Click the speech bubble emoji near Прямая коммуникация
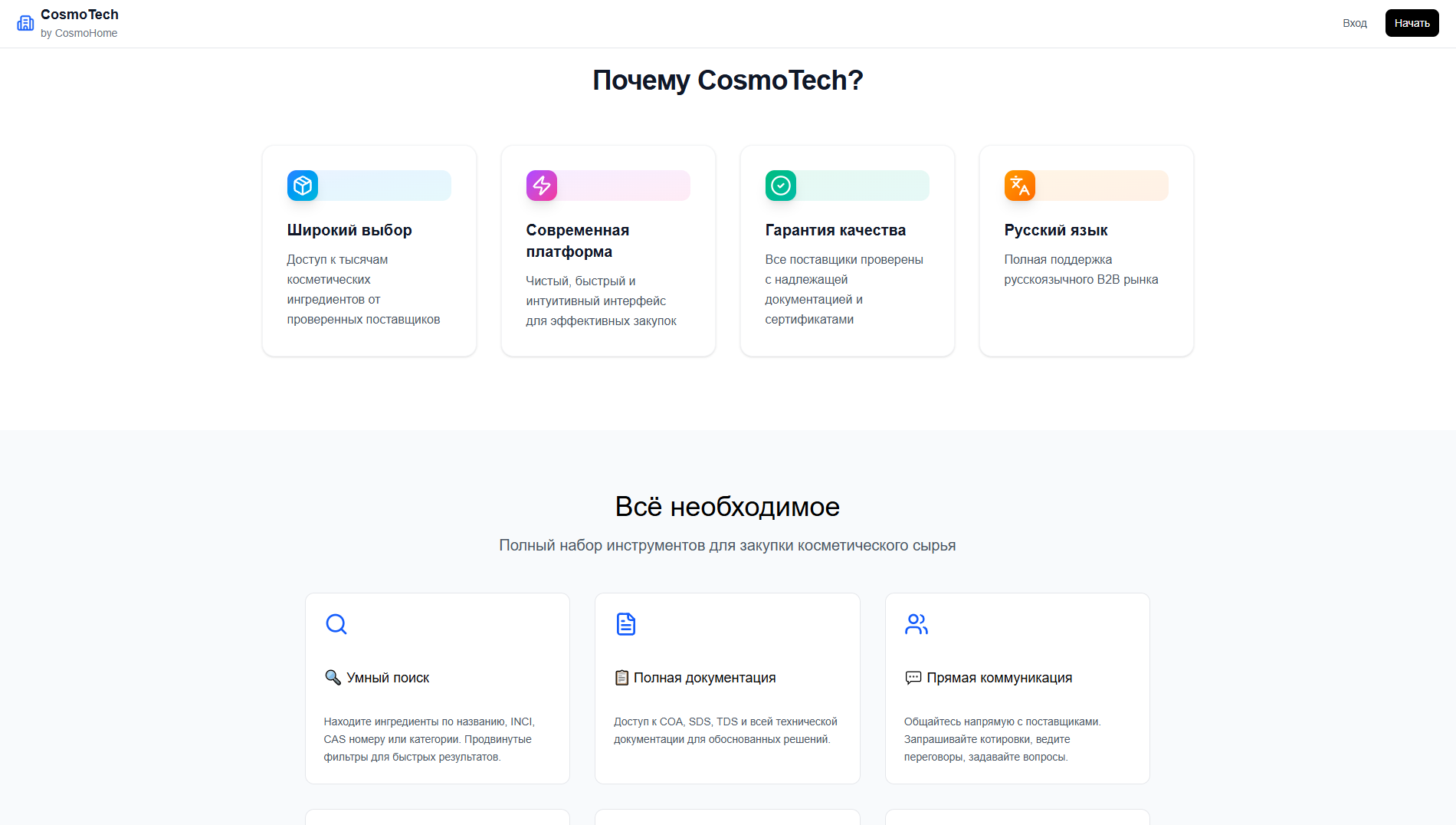 coord(913,678)
